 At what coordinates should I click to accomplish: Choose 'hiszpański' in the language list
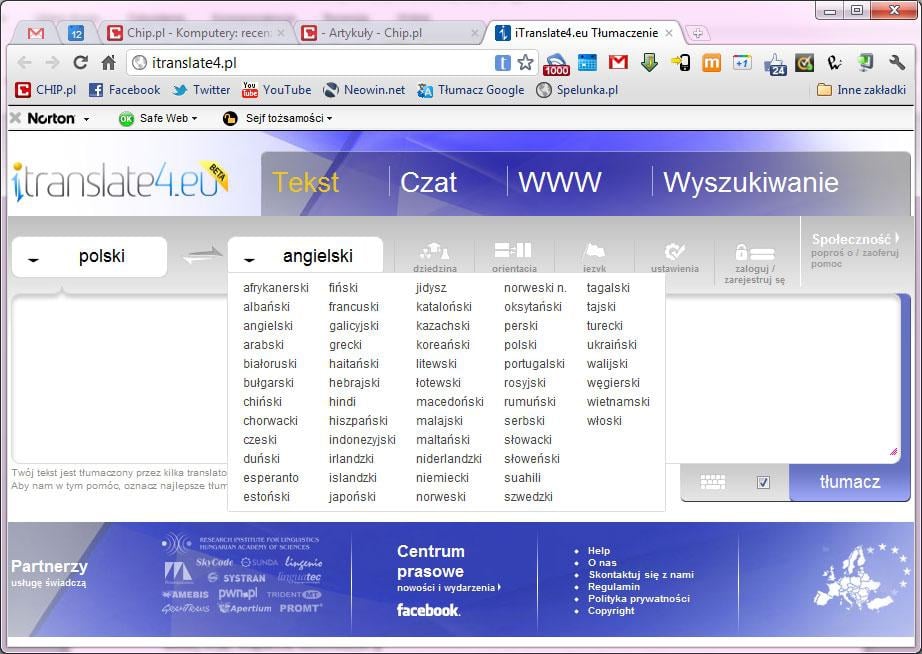tap(358, 421)
